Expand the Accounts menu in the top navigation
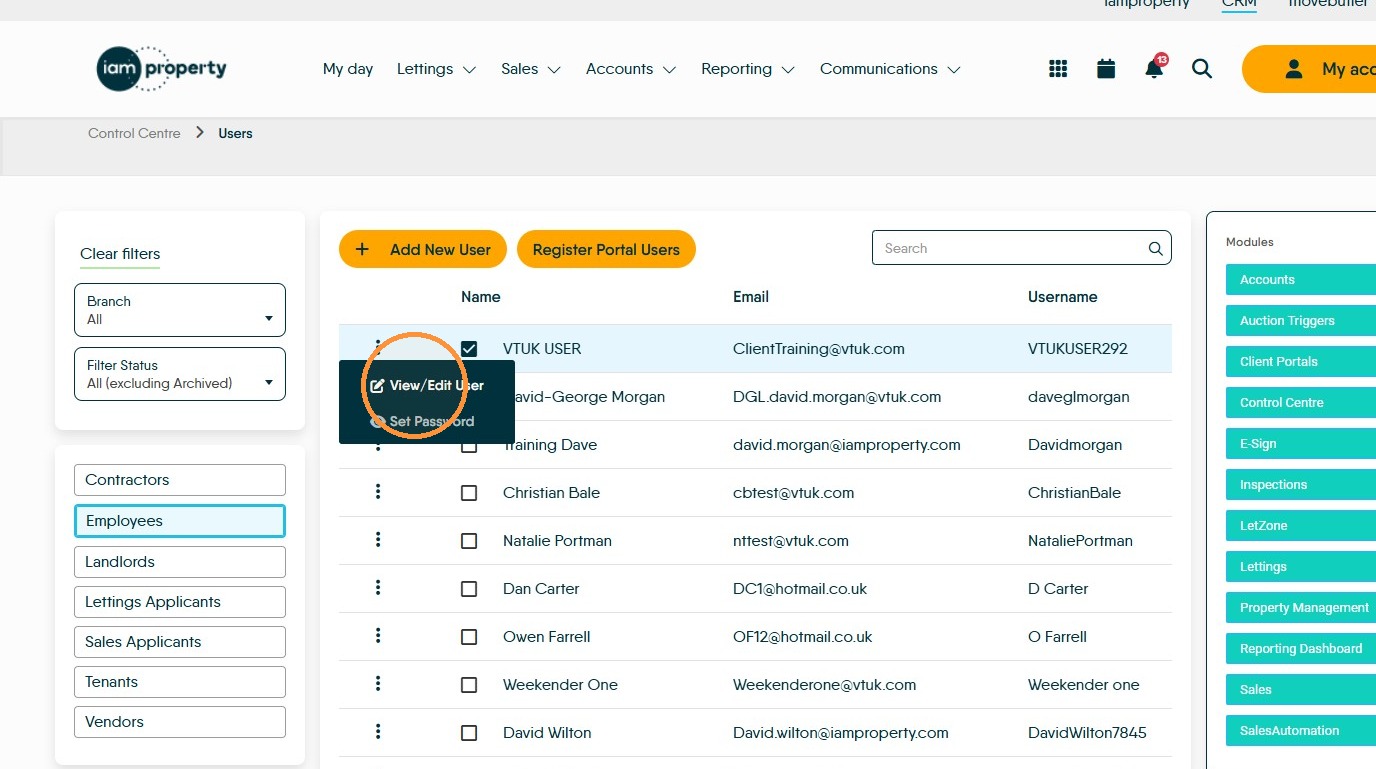Screen dimensions: 1376x769 [631, 69]
